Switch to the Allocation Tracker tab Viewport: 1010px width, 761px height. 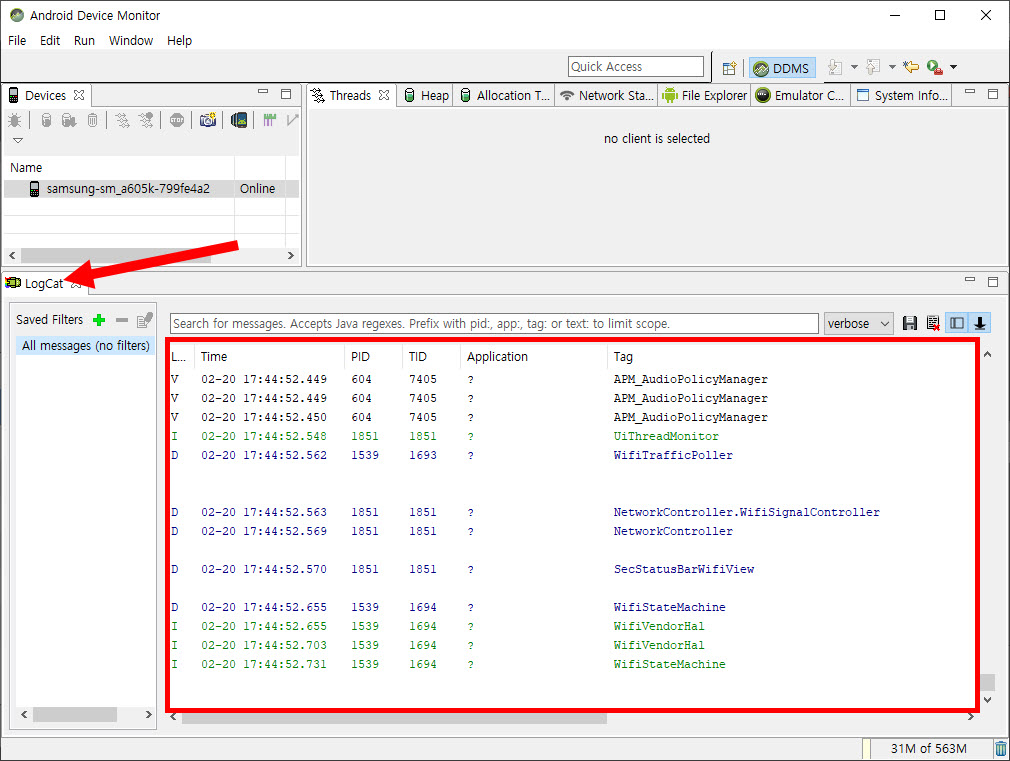tap(504, 95)
